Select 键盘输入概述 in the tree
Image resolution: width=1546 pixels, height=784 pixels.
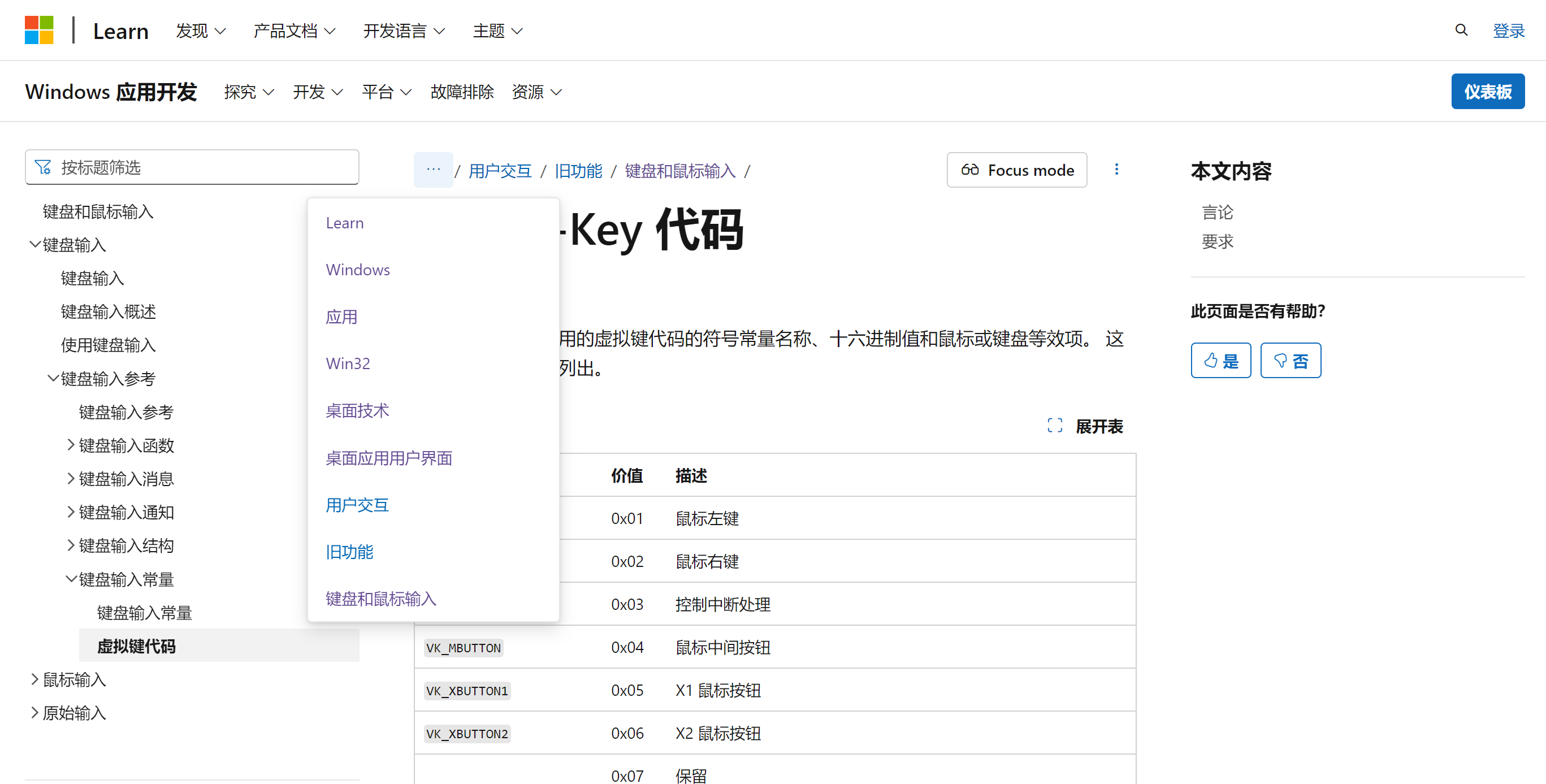[x=109, y=311]
